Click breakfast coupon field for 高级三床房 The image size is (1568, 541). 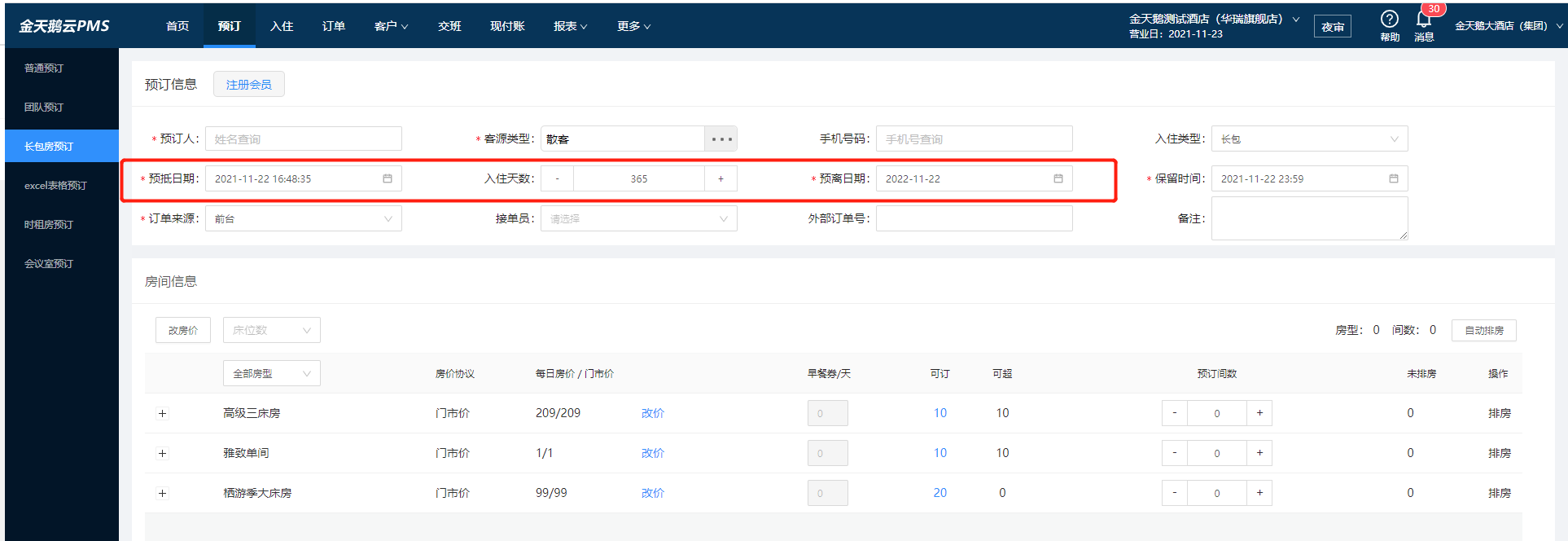828,413
